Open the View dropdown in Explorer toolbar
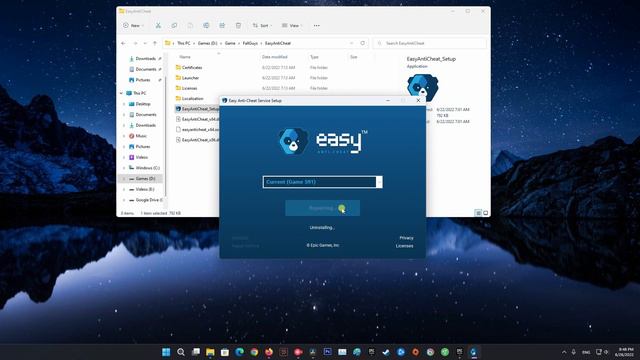Viewport: 640px width, 360px height. coord(292,25)
